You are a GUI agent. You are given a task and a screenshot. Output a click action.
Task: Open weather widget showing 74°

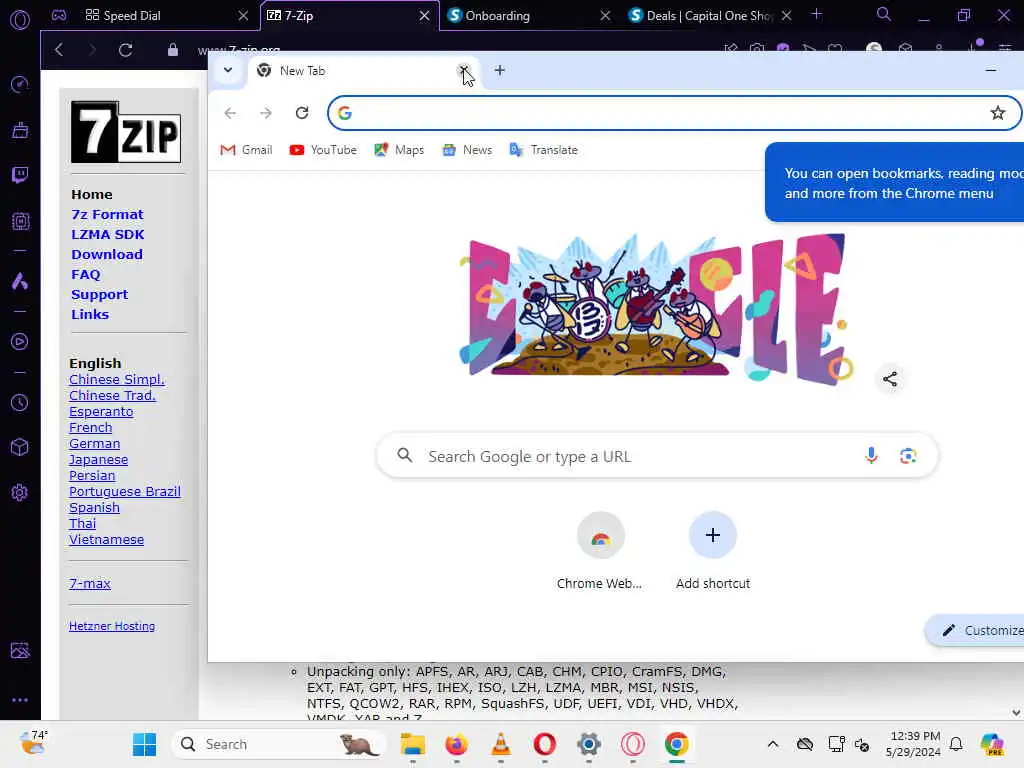[x=33, y=743]
